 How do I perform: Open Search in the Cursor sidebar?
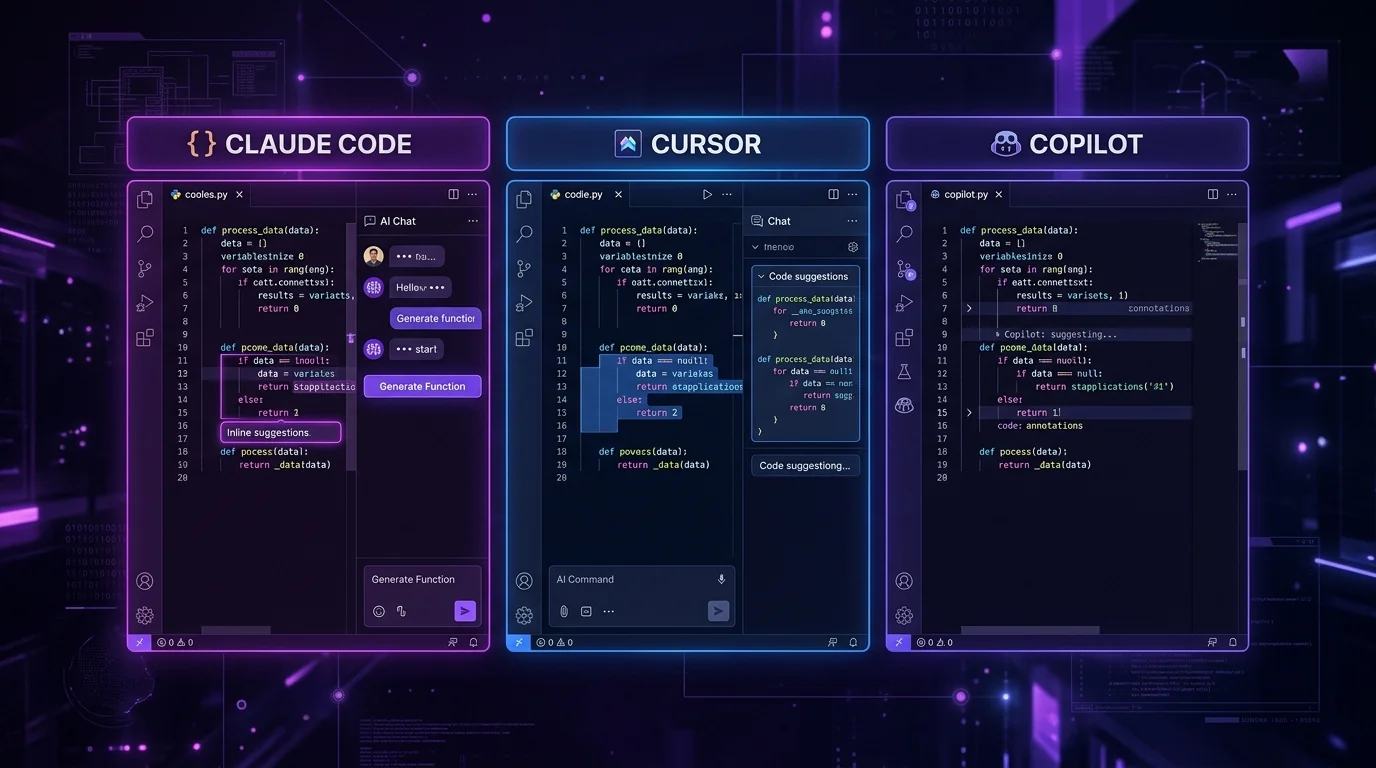524,234
